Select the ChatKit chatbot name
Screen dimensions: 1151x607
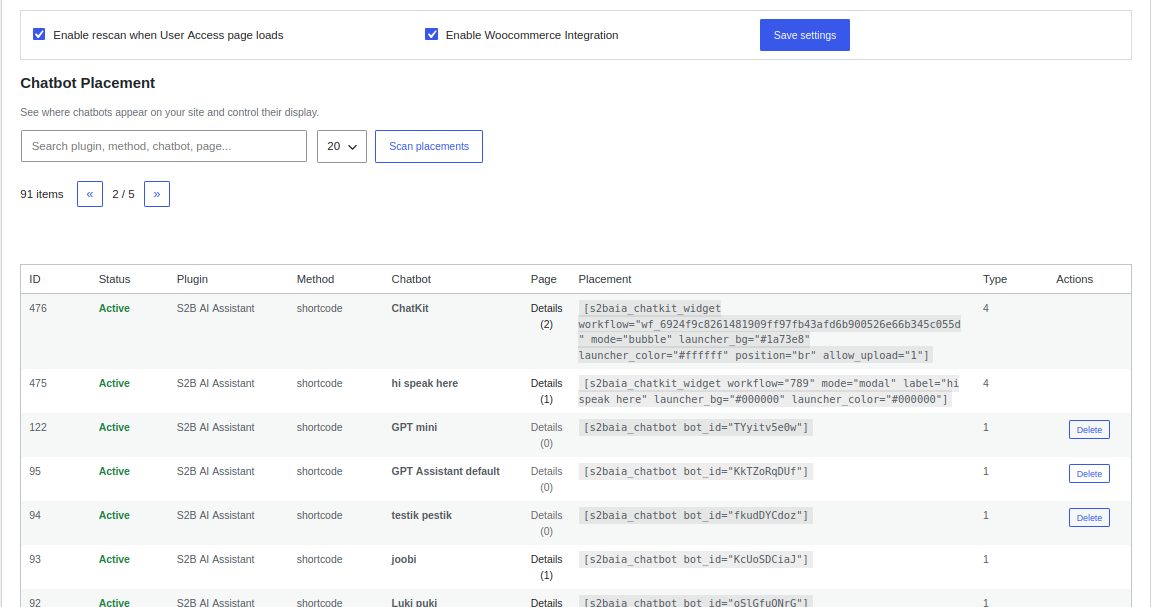point(410,308)
